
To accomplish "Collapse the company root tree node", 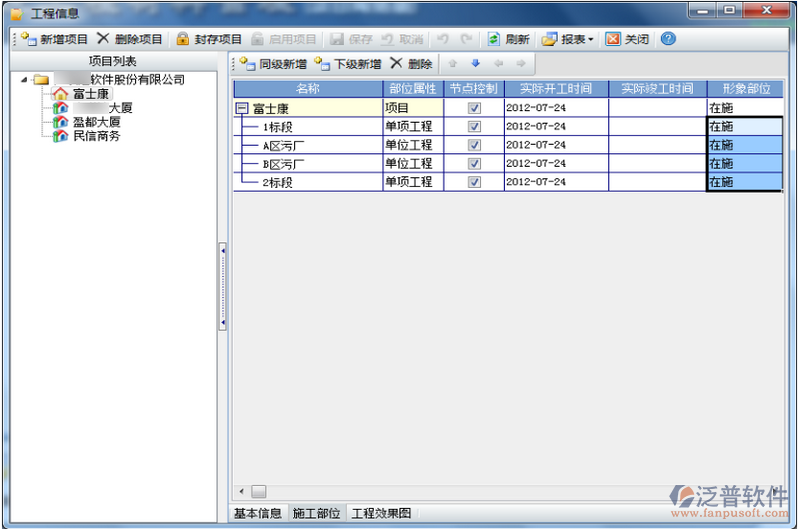I will coord(25,79).
